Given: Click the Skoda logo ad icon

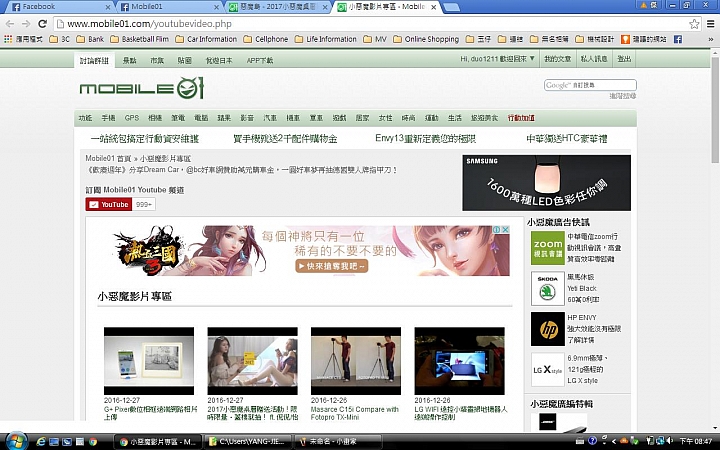Looking at the screenshot, I should [547, 288].
